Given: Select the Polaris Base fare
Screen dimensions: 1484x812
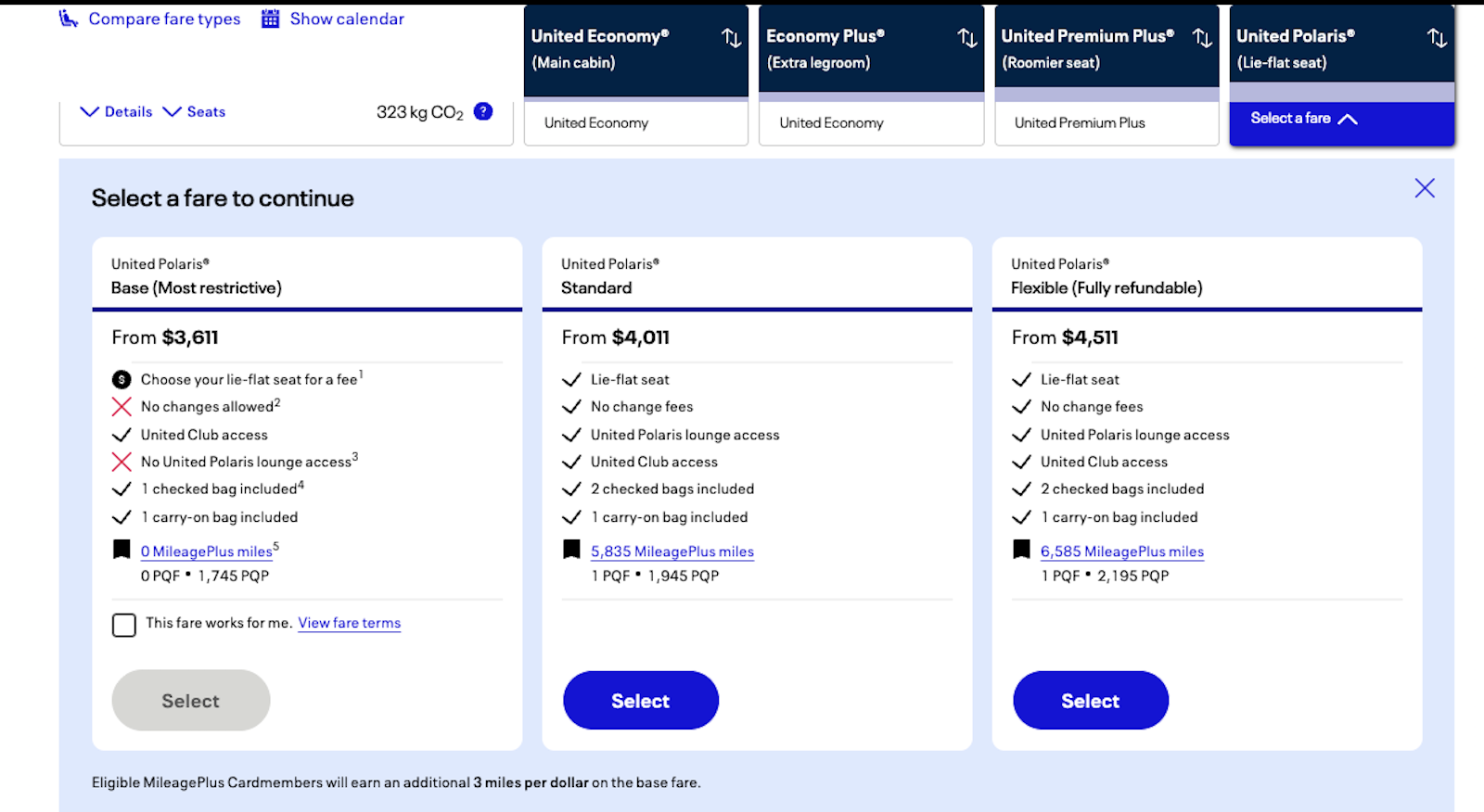Looking at the screenshot, I should (x=191, y=701).
